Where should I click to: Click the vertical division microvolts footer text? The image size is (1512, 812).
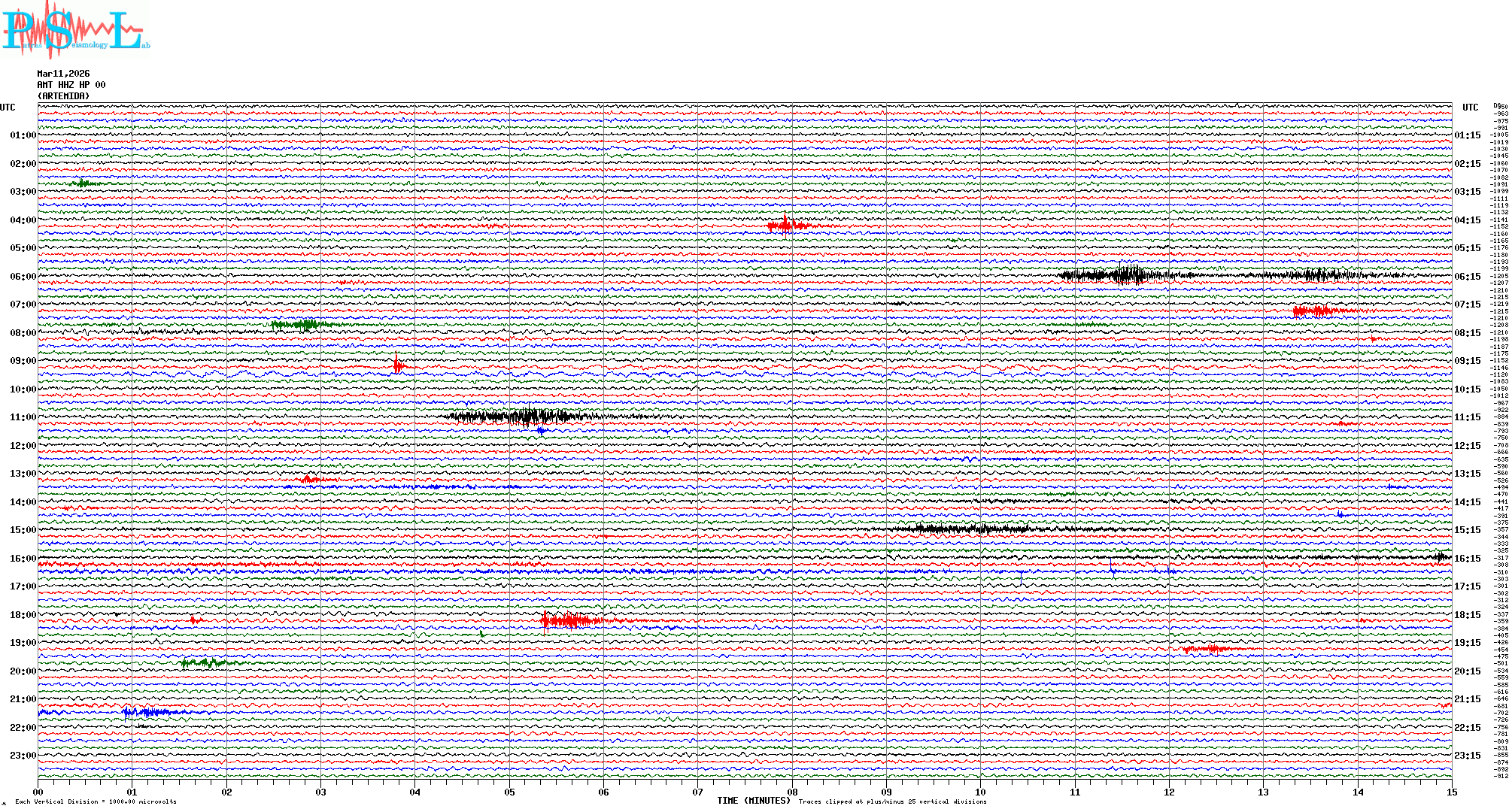click(x=96, y=801)
